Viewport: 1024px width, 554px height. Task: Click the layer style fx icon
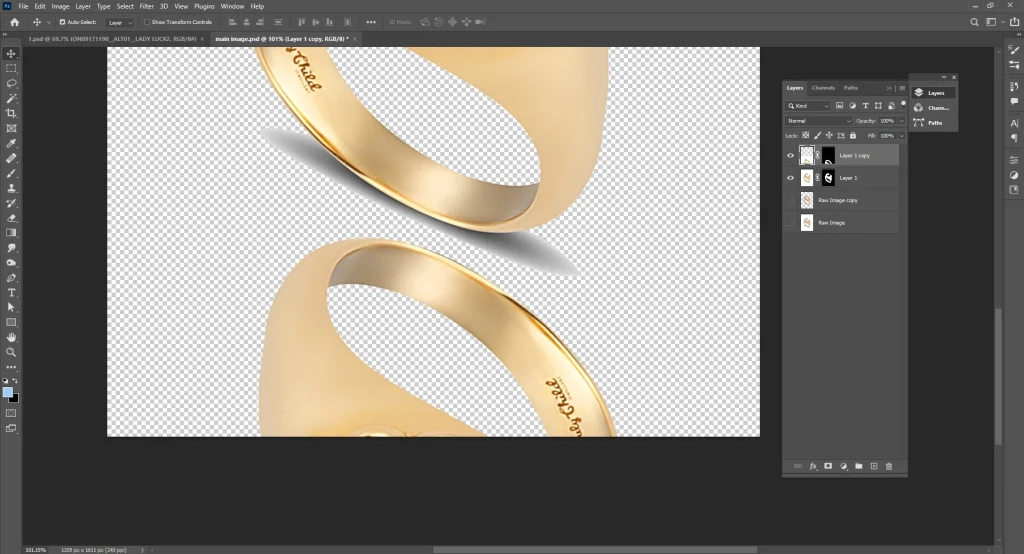coord(813,466)
